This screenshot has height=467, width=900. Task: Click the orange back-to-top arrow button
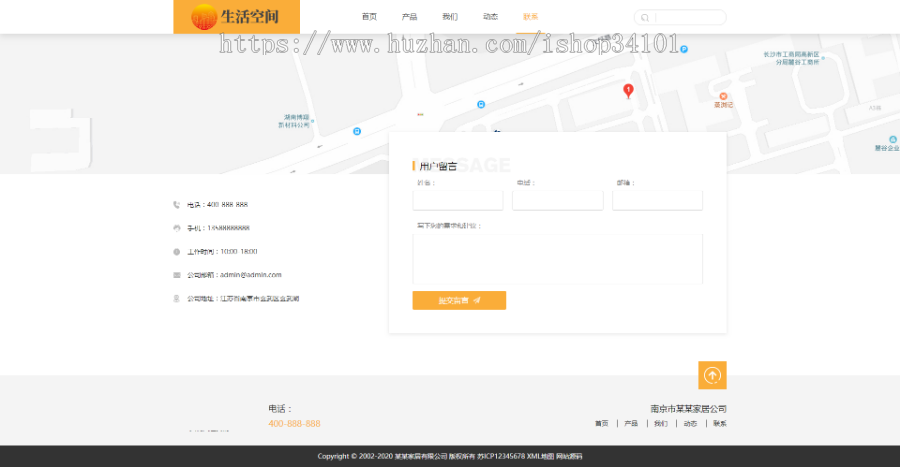click(x=712, y=375)
